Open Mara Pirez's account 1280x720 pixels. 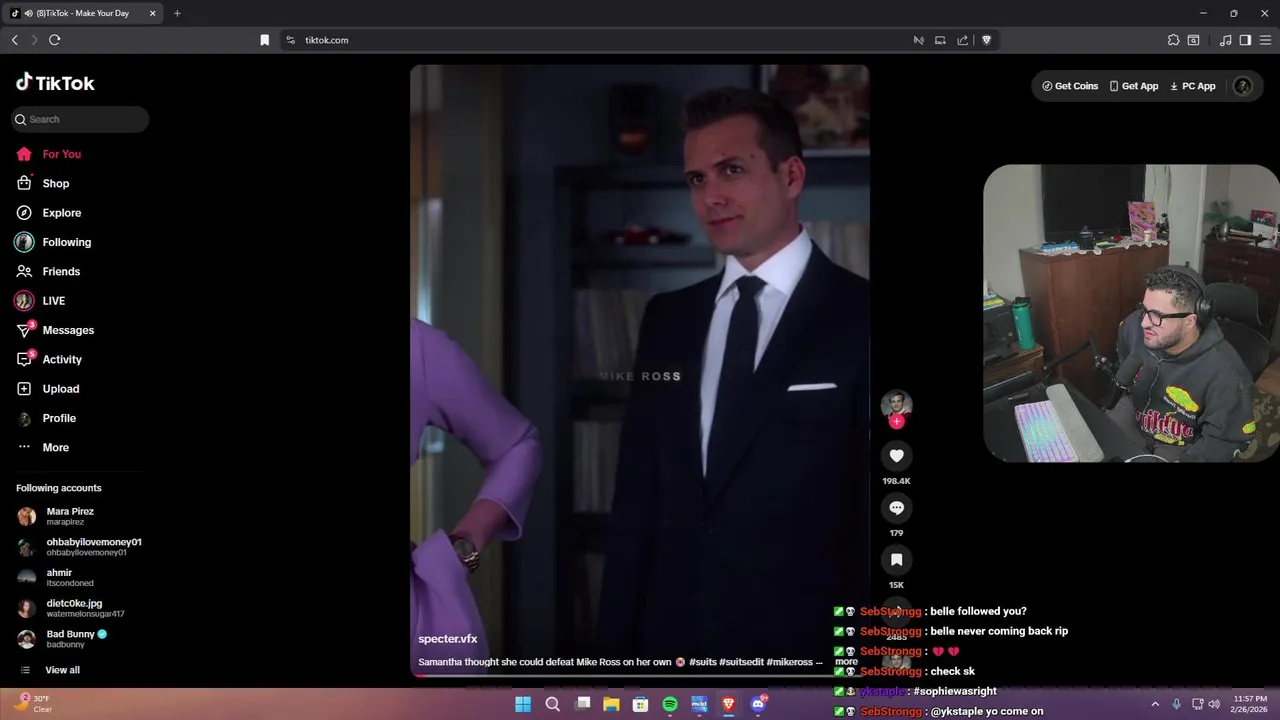pos(69,516)
